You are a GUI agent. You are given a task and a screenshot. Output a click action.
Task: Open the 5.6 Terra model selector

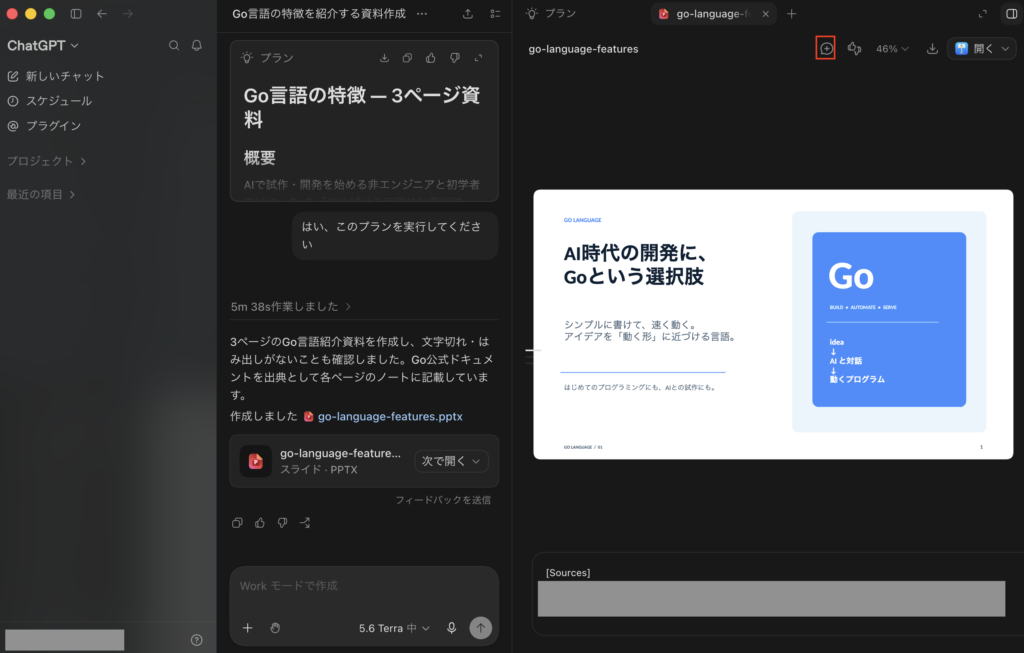394,628
